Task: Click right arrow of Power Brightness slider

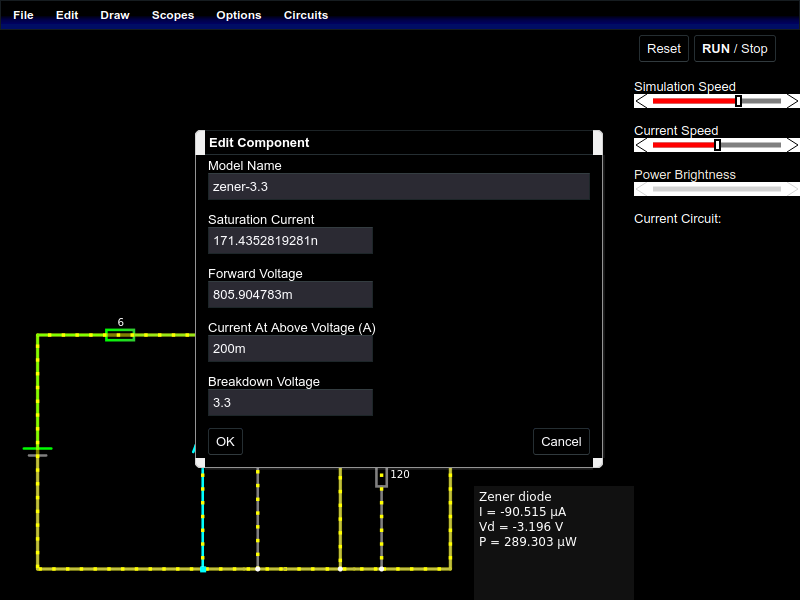Action: (x=792, y=189)
